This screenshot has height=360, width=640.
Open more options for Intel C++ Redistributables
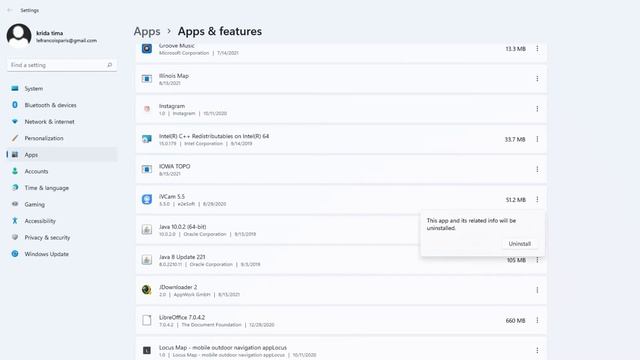pos(537,139)
